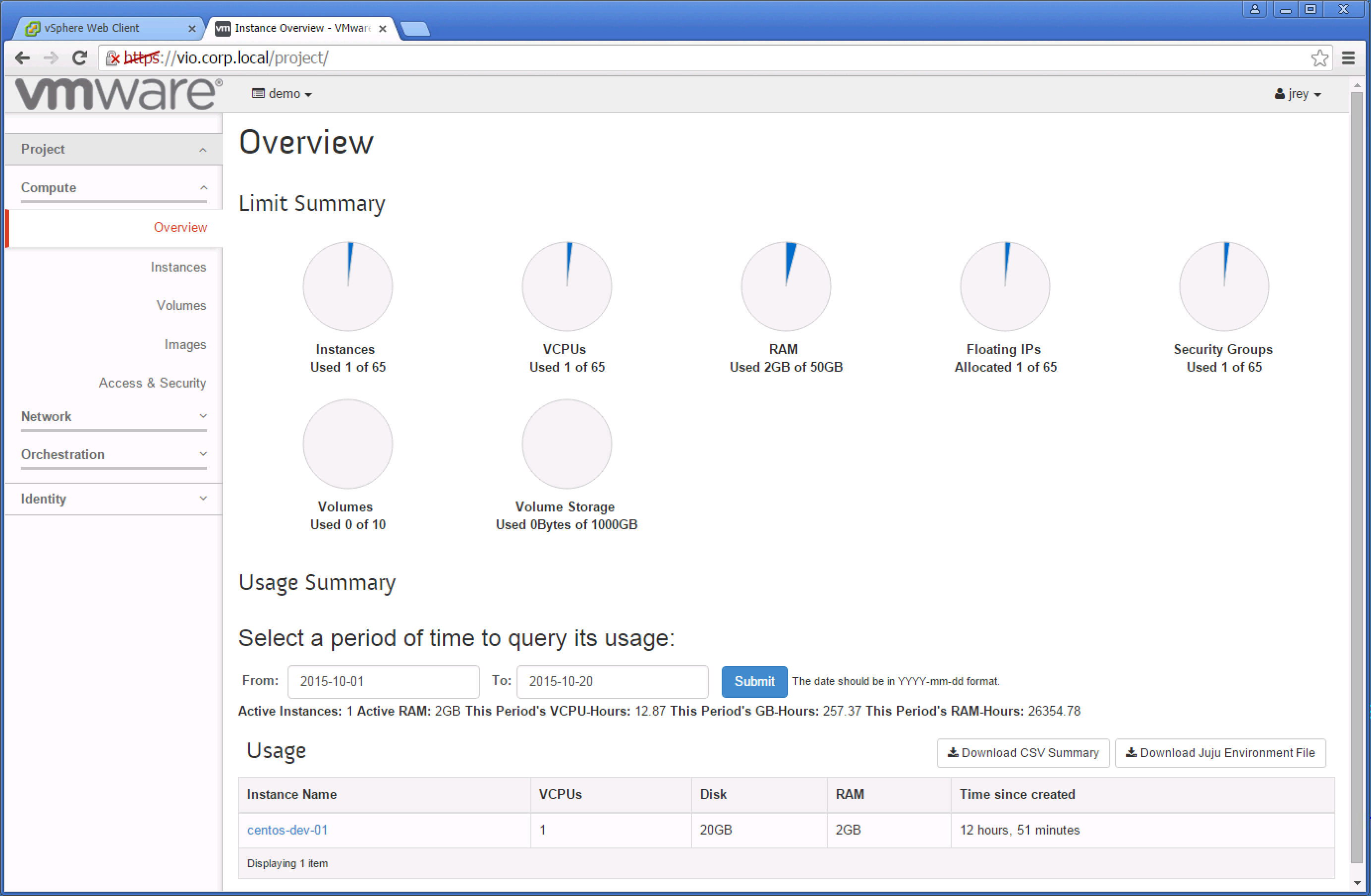Go back with browser back arrow
1371x896 pixels.
point(22,57)
